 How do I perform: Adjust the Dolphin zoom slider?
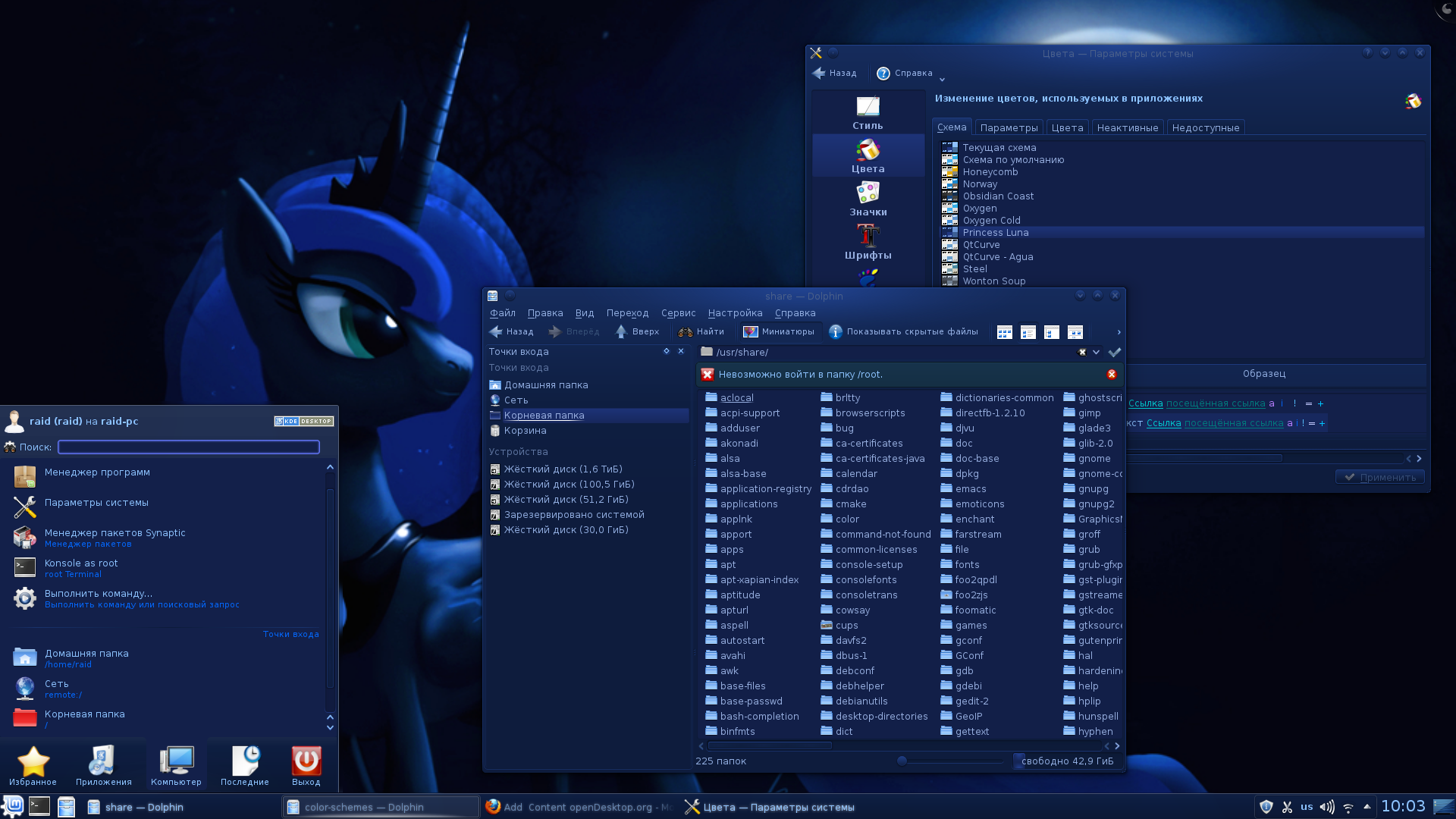(902, 761)
